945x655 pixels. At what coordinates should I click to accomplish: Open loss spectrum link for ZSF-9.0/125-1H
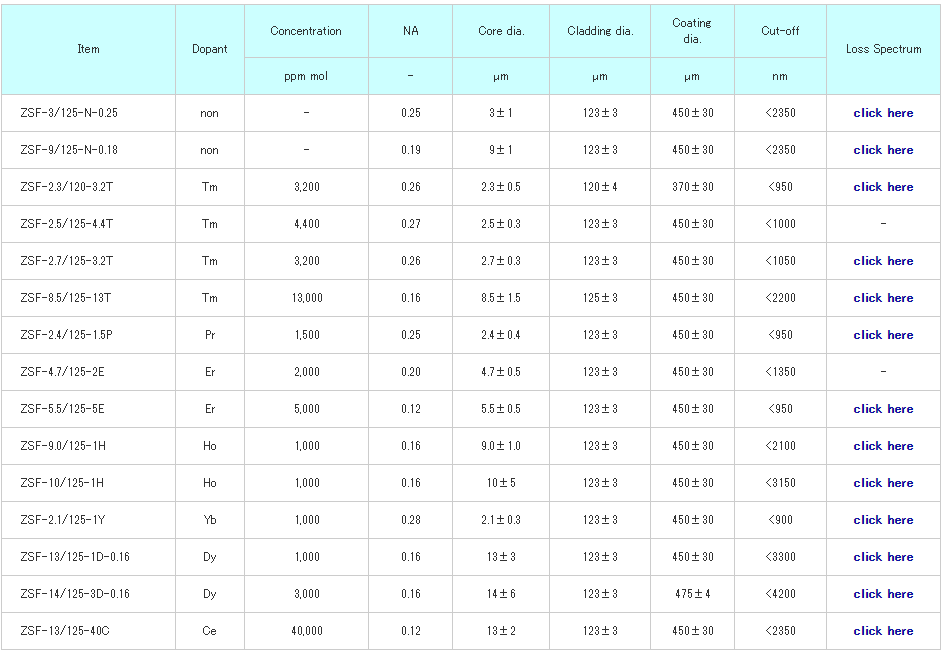(x=883, y=446)
